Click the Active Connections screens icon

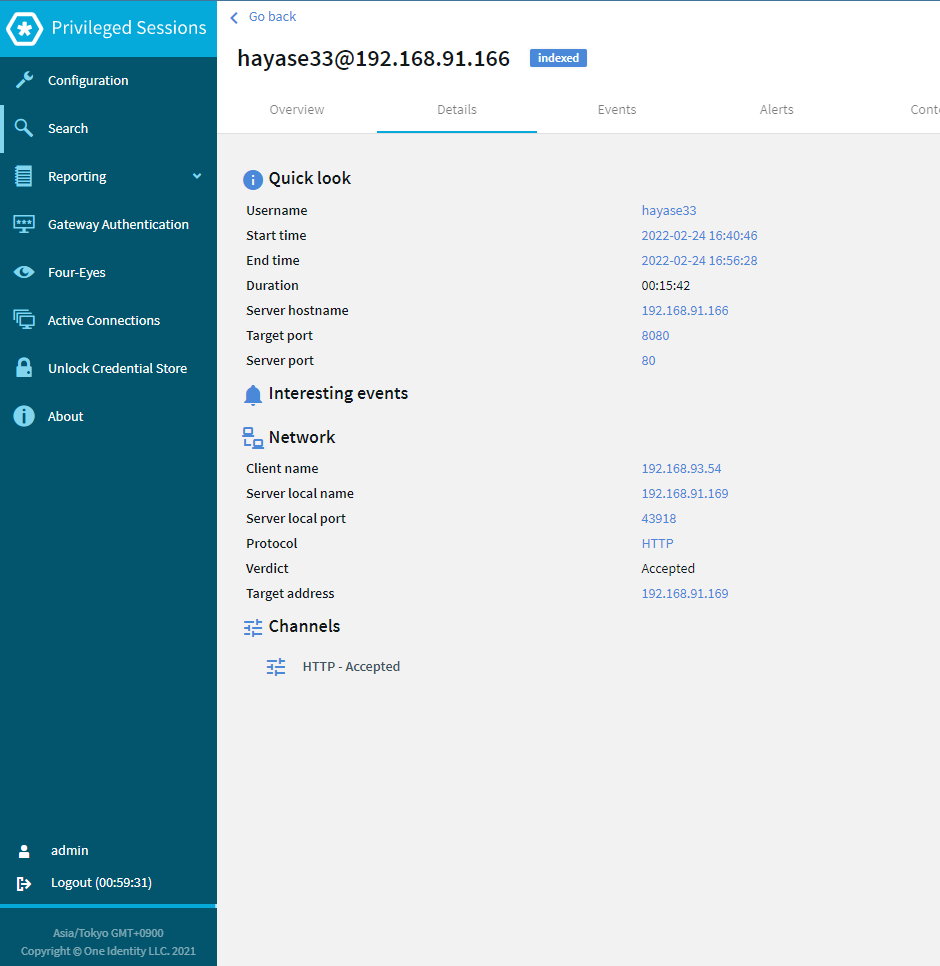[x=24, y=320]
